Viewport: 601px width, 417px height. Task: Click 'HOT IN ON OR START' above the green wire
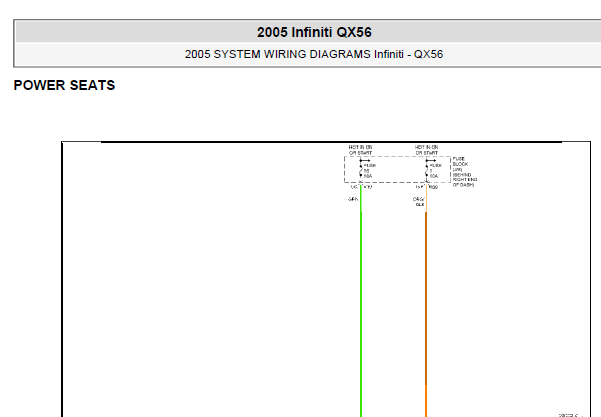click(360, 150)
